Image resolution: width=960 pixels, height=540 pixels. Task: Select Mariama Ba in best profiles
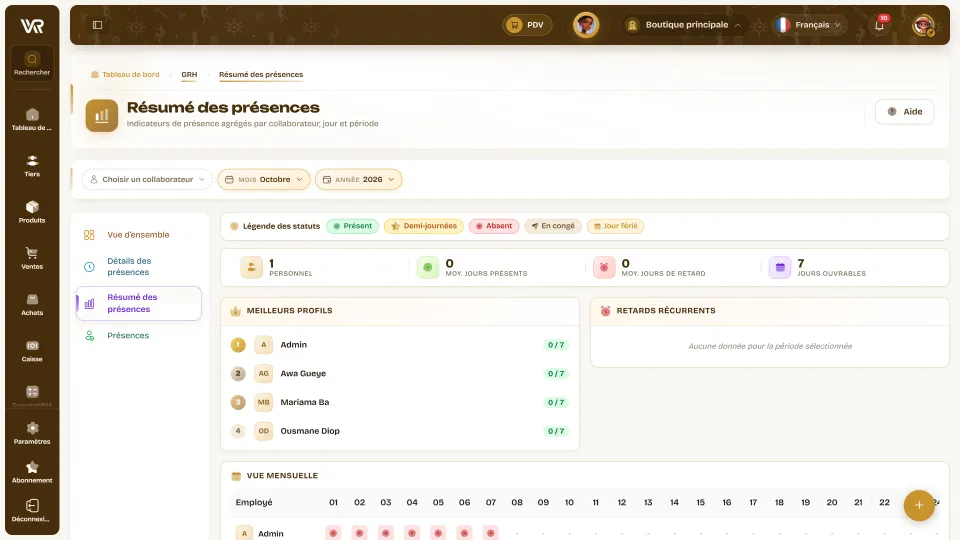pyautogui.click(x=400, y=402)
